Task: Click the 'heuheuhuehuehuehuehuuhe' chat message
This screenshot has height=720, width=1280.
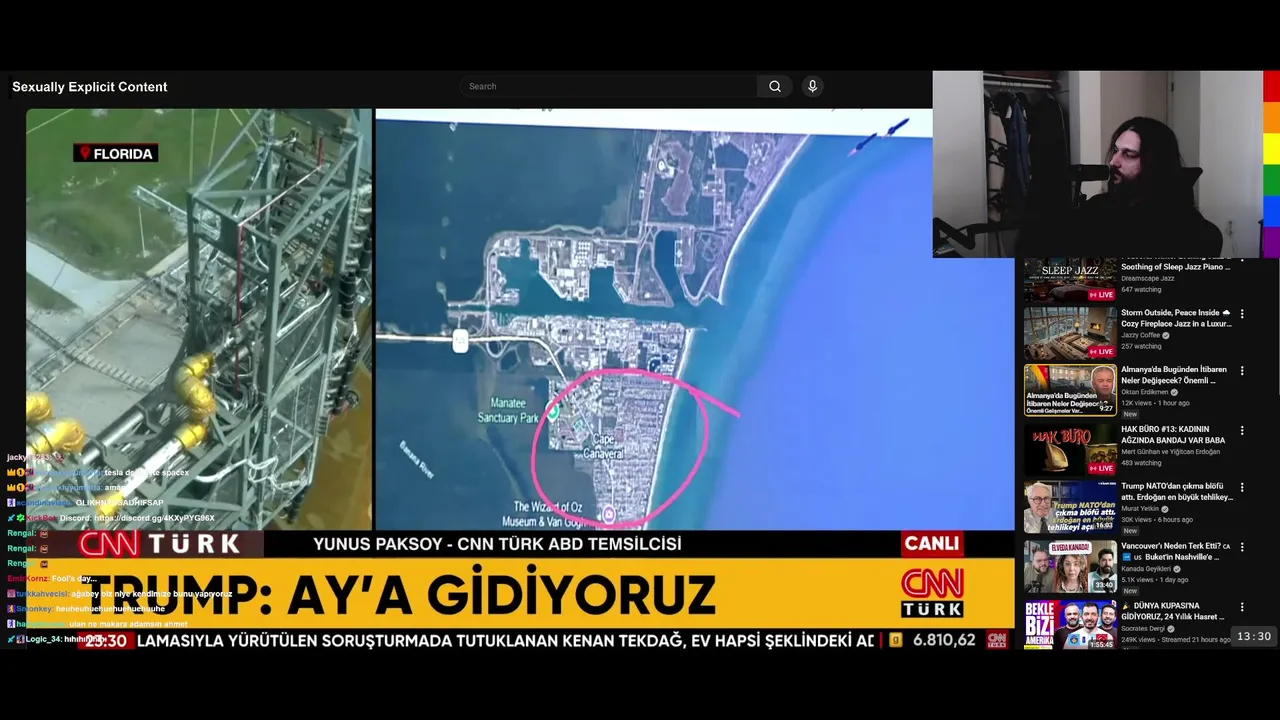Action: 110,609
